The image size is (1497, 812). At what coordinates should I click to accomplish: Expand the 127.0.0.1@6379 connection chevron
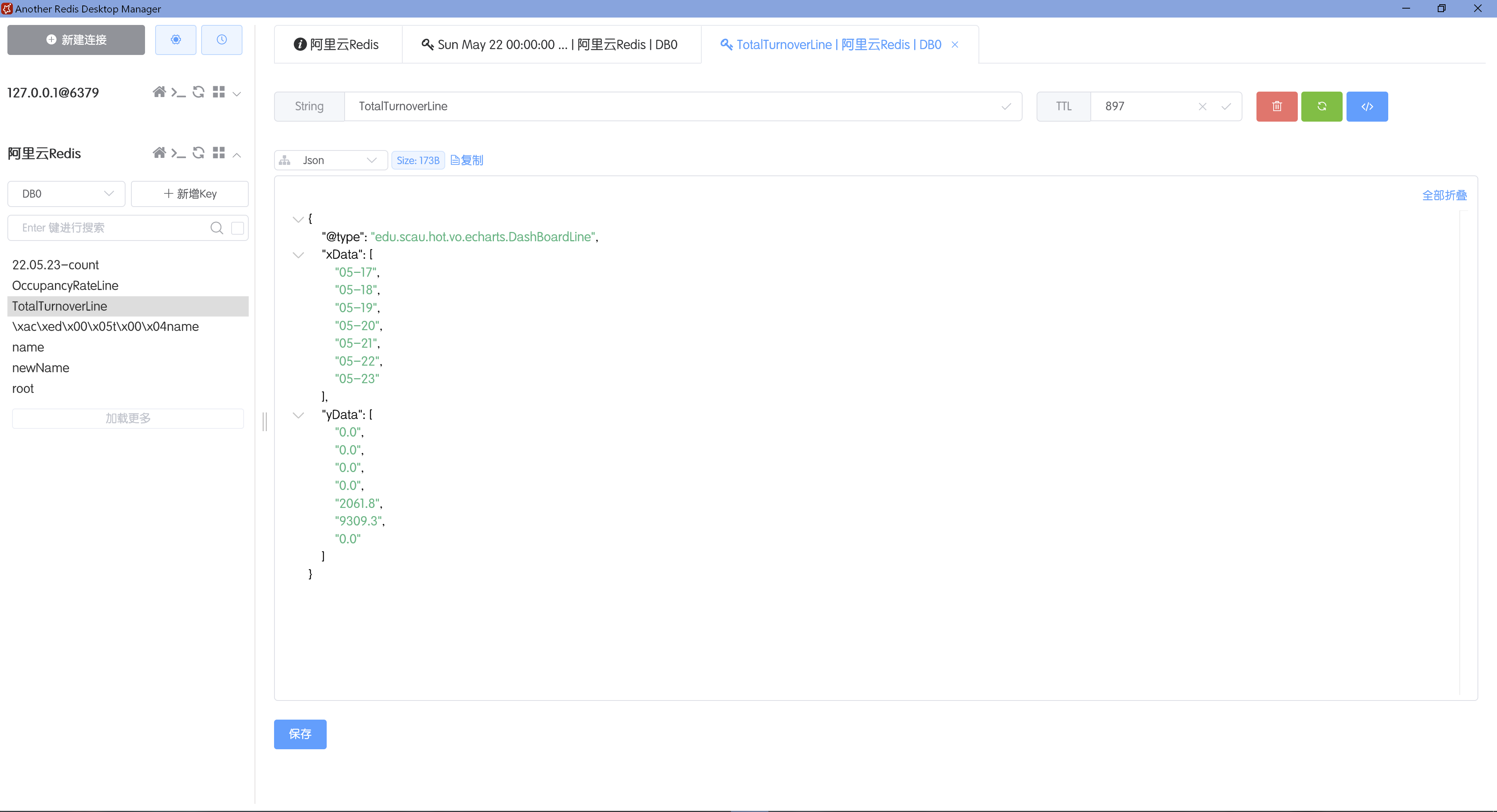point(237,94)
